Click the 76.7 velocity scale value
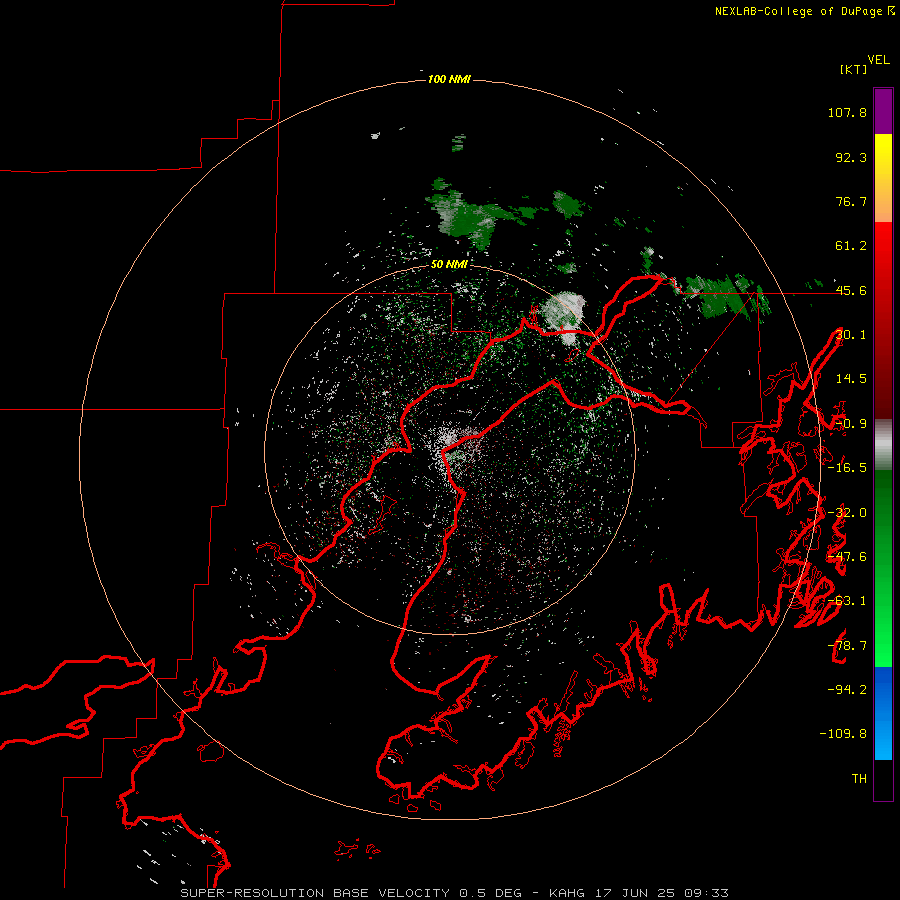Image resolution: width=900 pixels, height=900 pixels. click(x=851, y=201)
